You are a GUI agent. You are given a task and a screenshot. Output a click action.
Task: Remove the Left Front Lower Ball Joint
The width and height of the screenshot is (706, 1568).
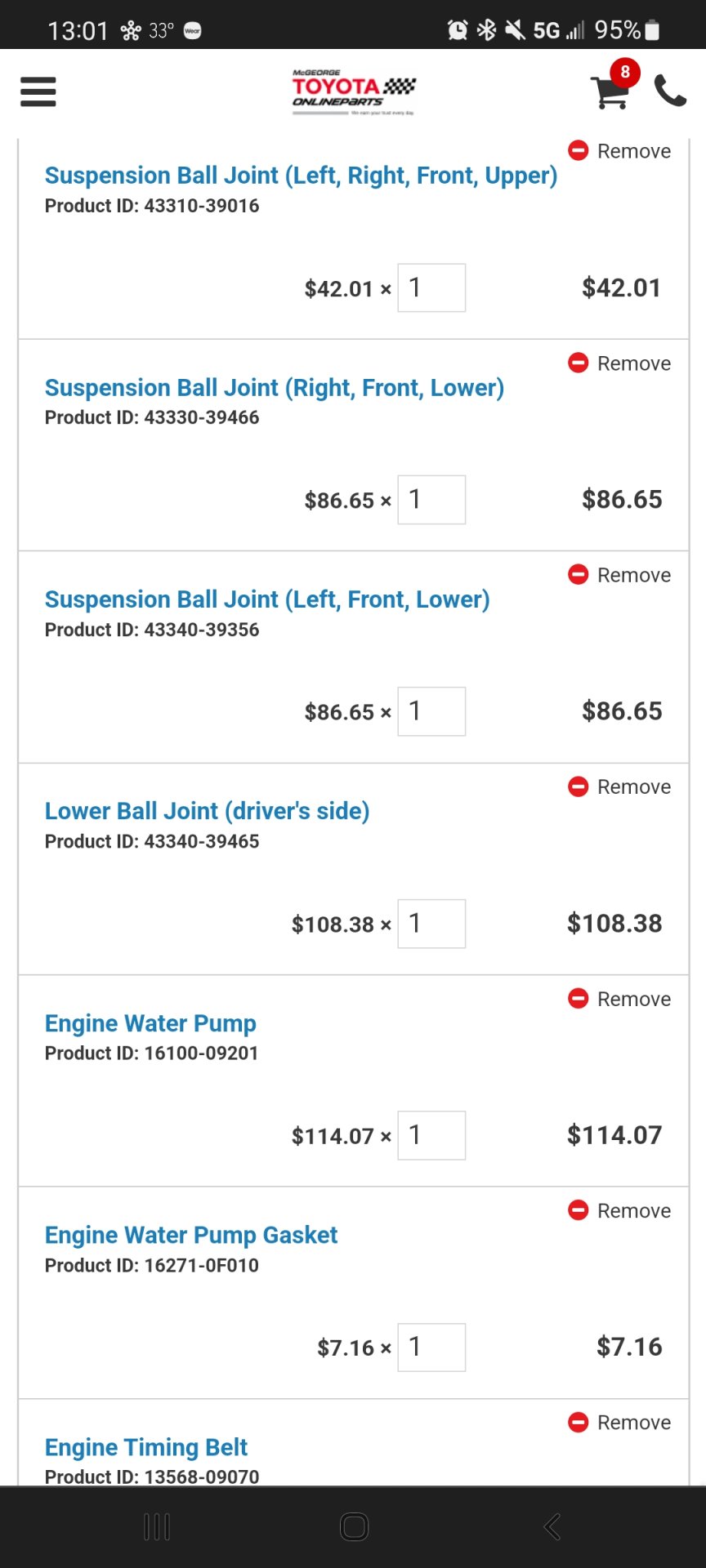click(619, 575)
